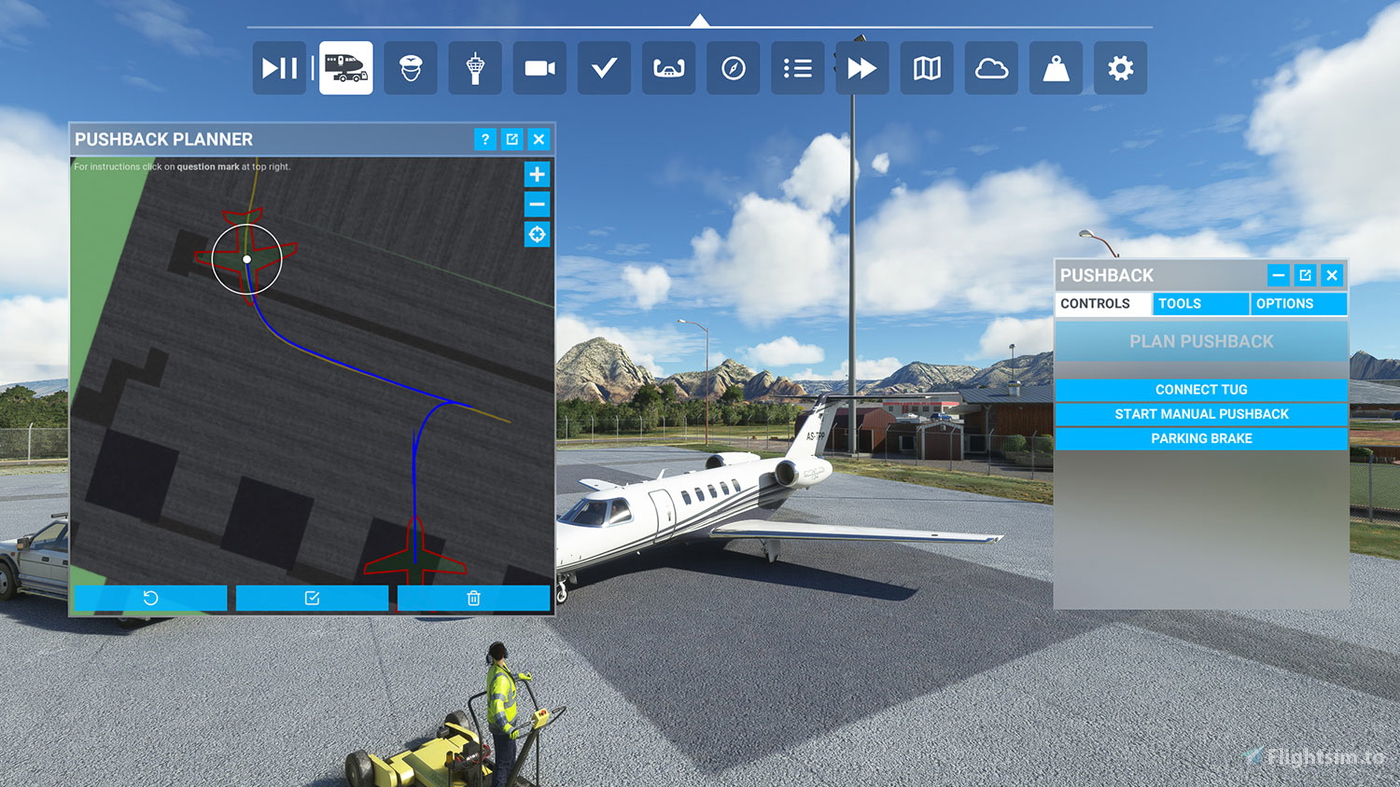Open the sim rate control via fast-forward icon
This screenshot has height=787, width=1400.
pos(861,67)
